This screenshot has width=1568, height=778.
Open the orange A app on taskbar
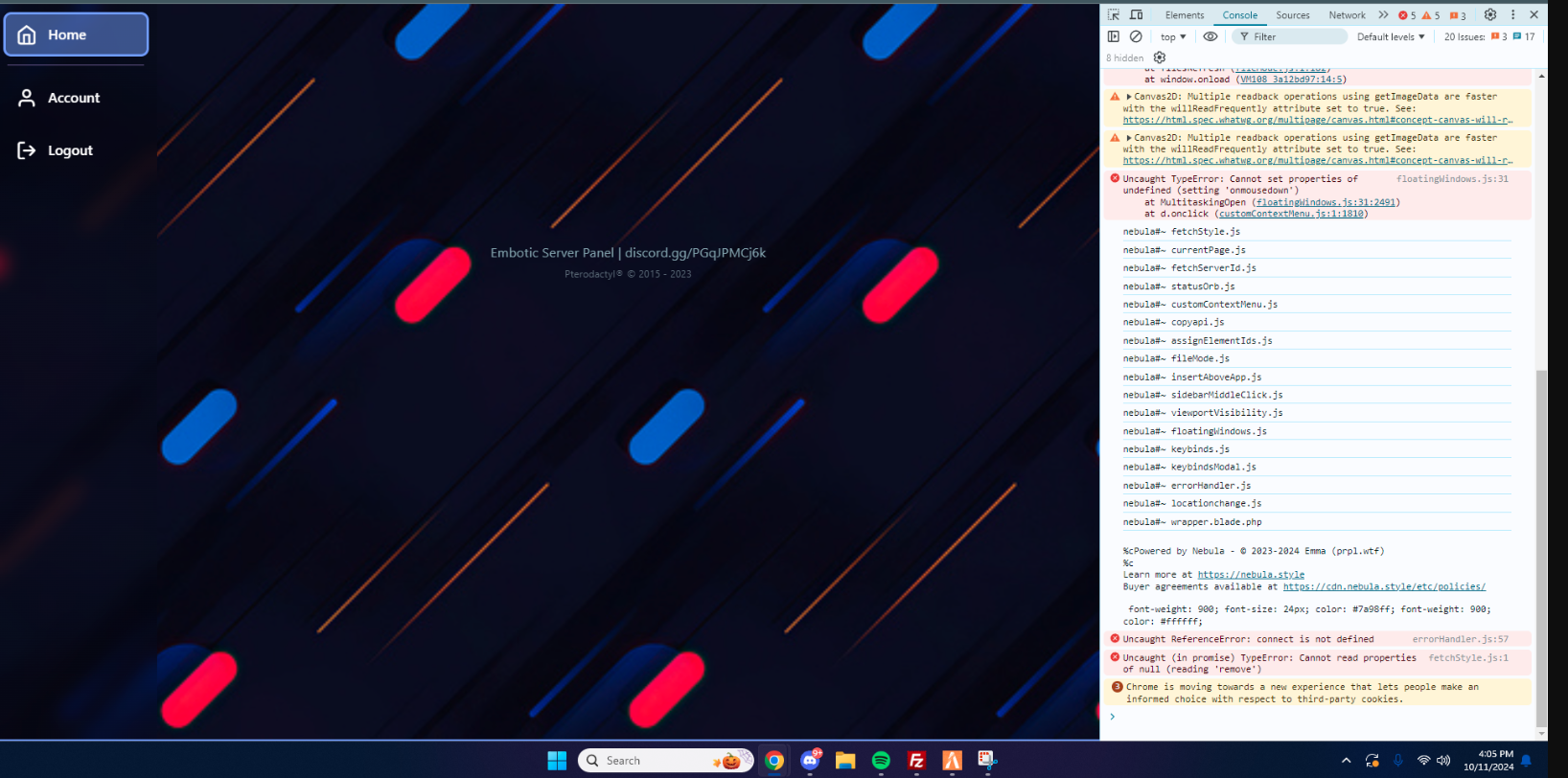952,761
